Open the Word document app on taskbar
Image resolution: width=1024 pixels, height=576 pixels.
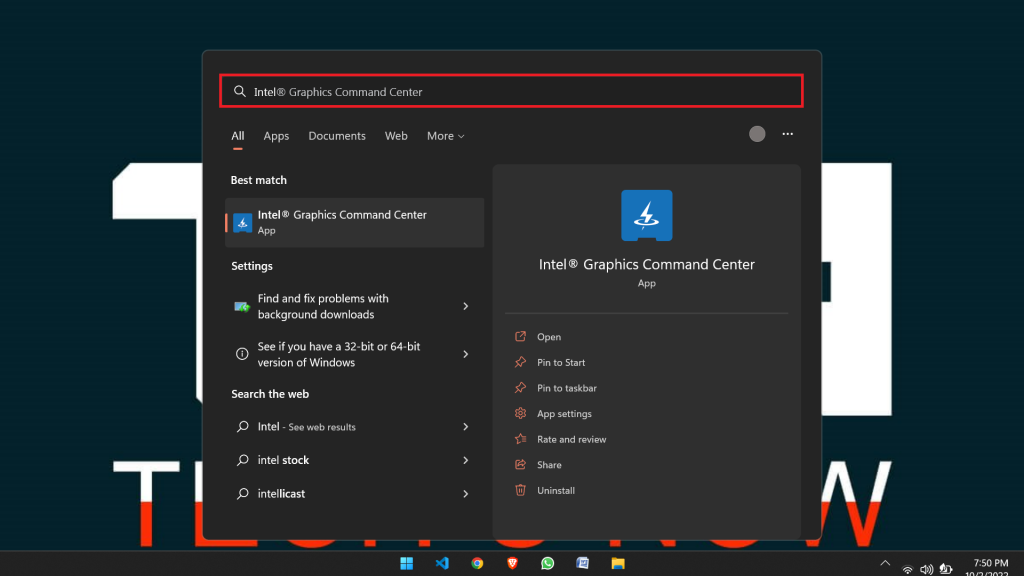[x=583, y=563]
